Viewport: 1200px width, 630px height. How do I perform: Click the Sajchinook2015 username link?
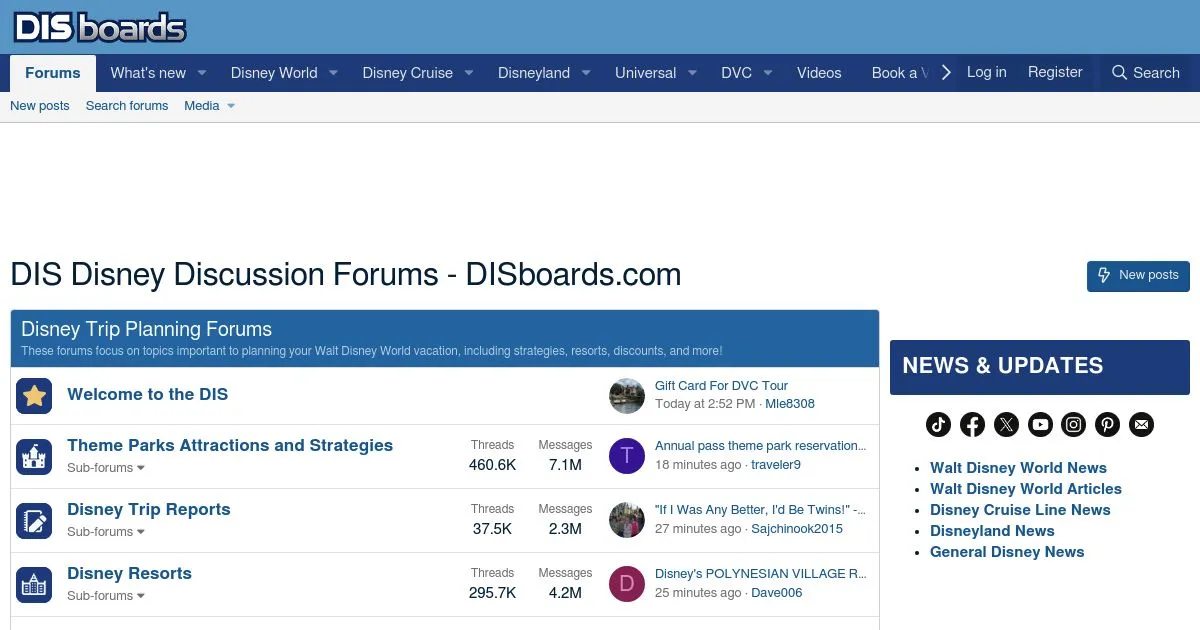click(797, 529)
